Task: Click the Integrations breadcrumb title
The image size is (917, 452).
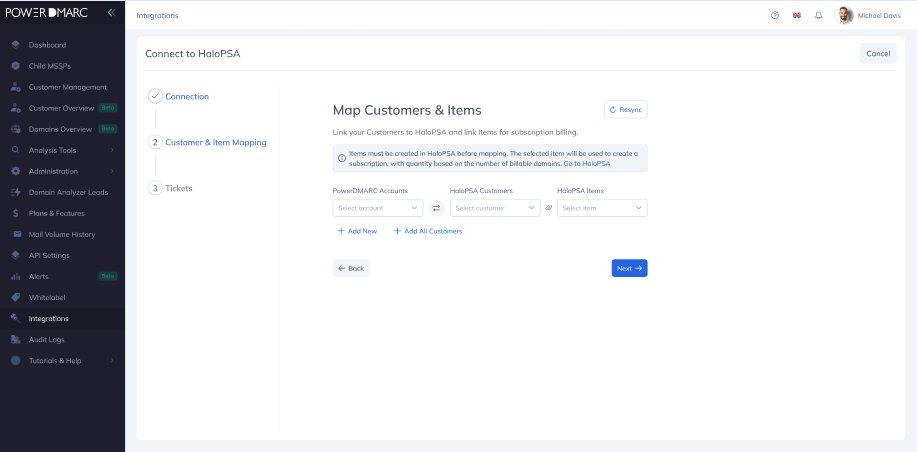Action: (157, 16)
